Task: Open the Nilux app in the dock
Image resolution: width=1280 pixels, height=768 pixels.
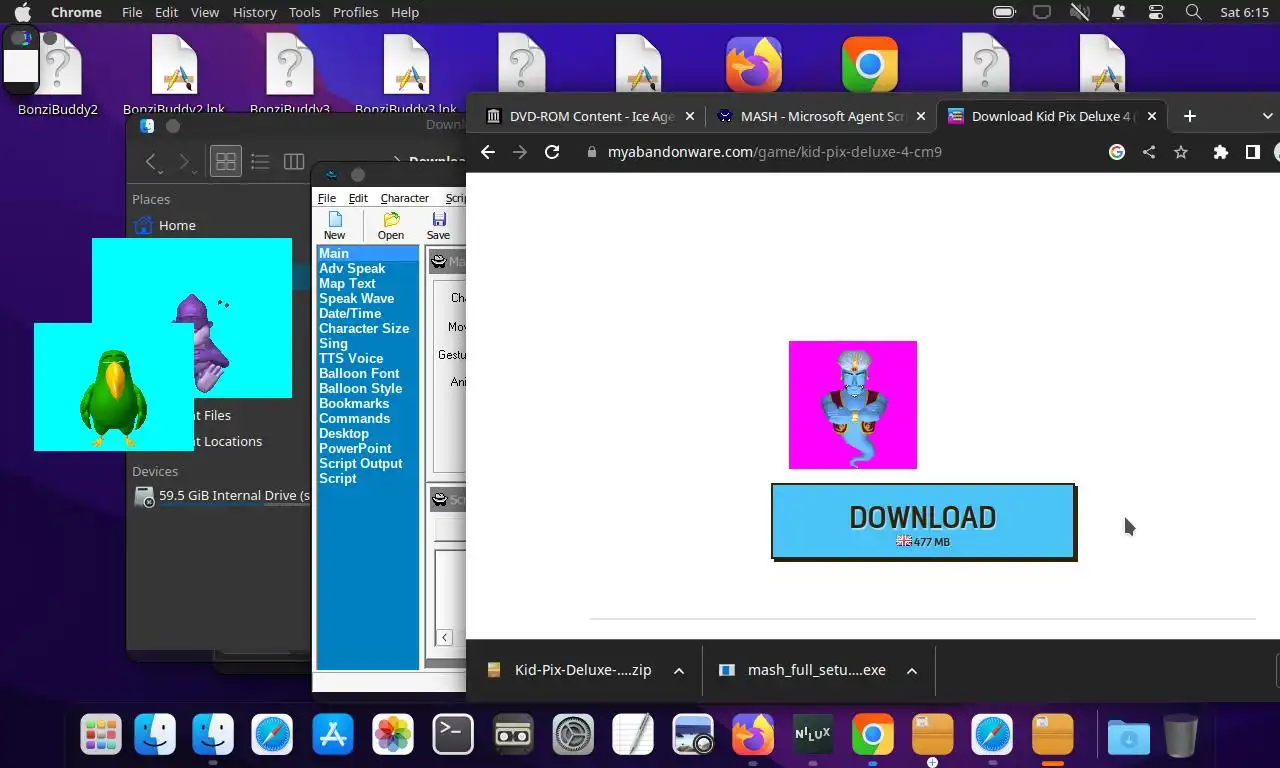Action: 813,735
